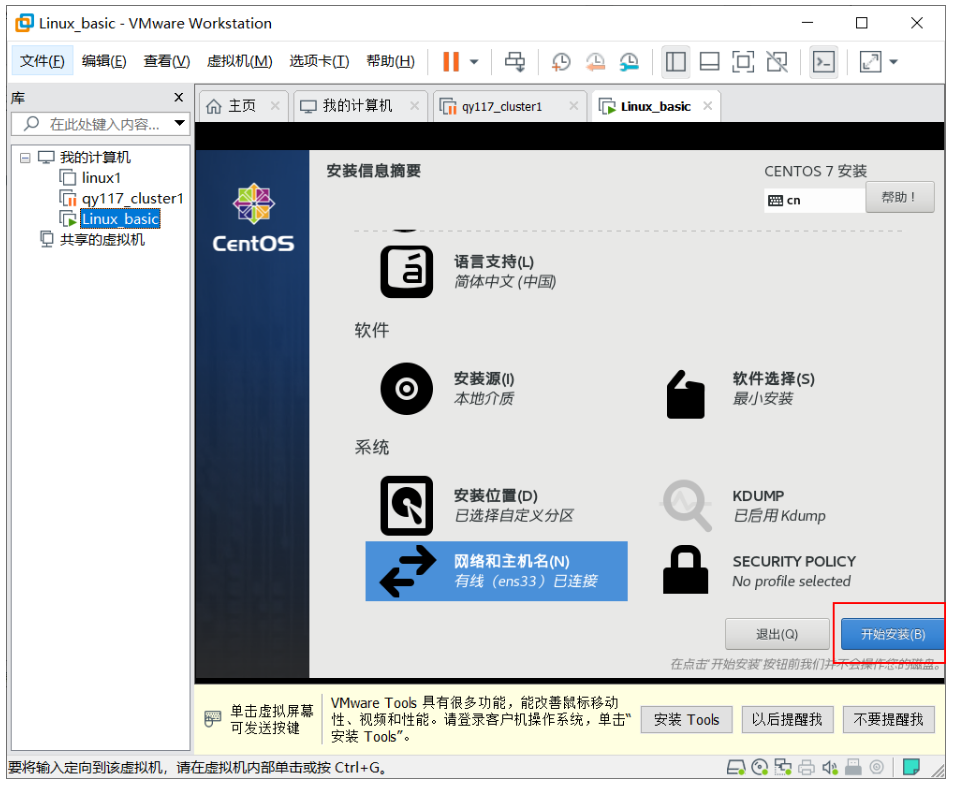The height and width of the screenshot is (785, 955).
Task: Collapse the 我的计算机 tree node
Action: (x=25, y=158)
